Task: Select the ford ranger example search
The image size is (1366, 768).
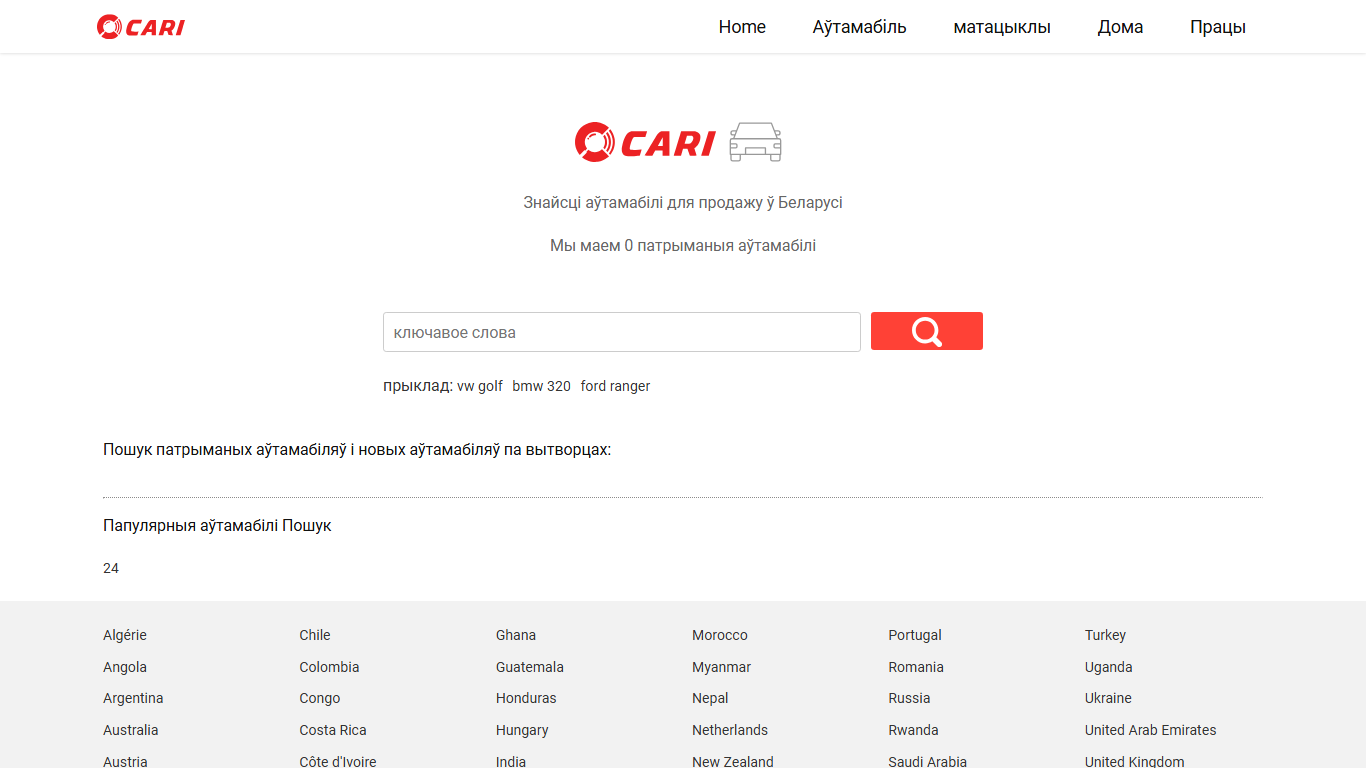Action: click(615, 386)
